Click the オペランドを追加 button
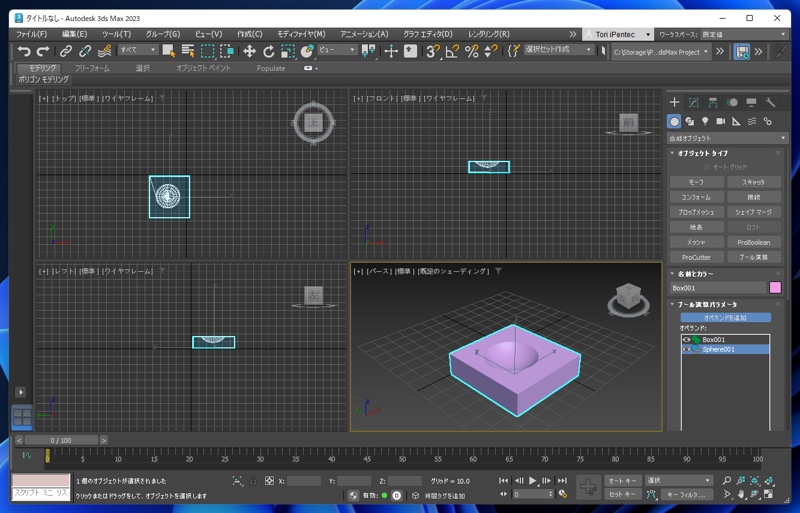 coord(725,317)
